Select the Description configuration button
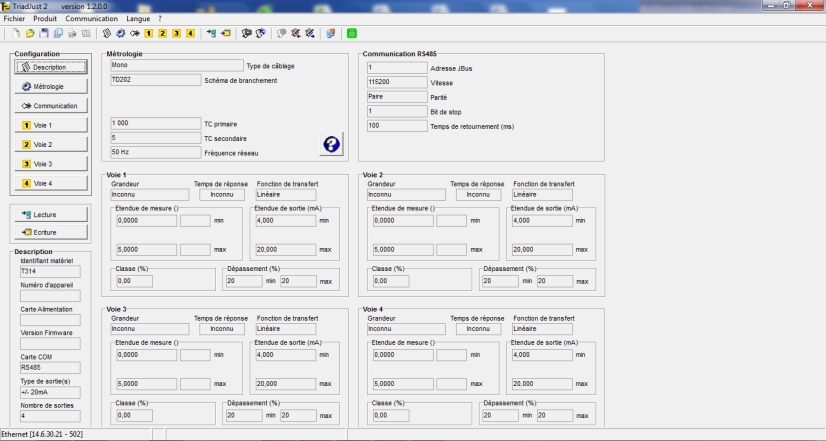 [x=51, y=67]
